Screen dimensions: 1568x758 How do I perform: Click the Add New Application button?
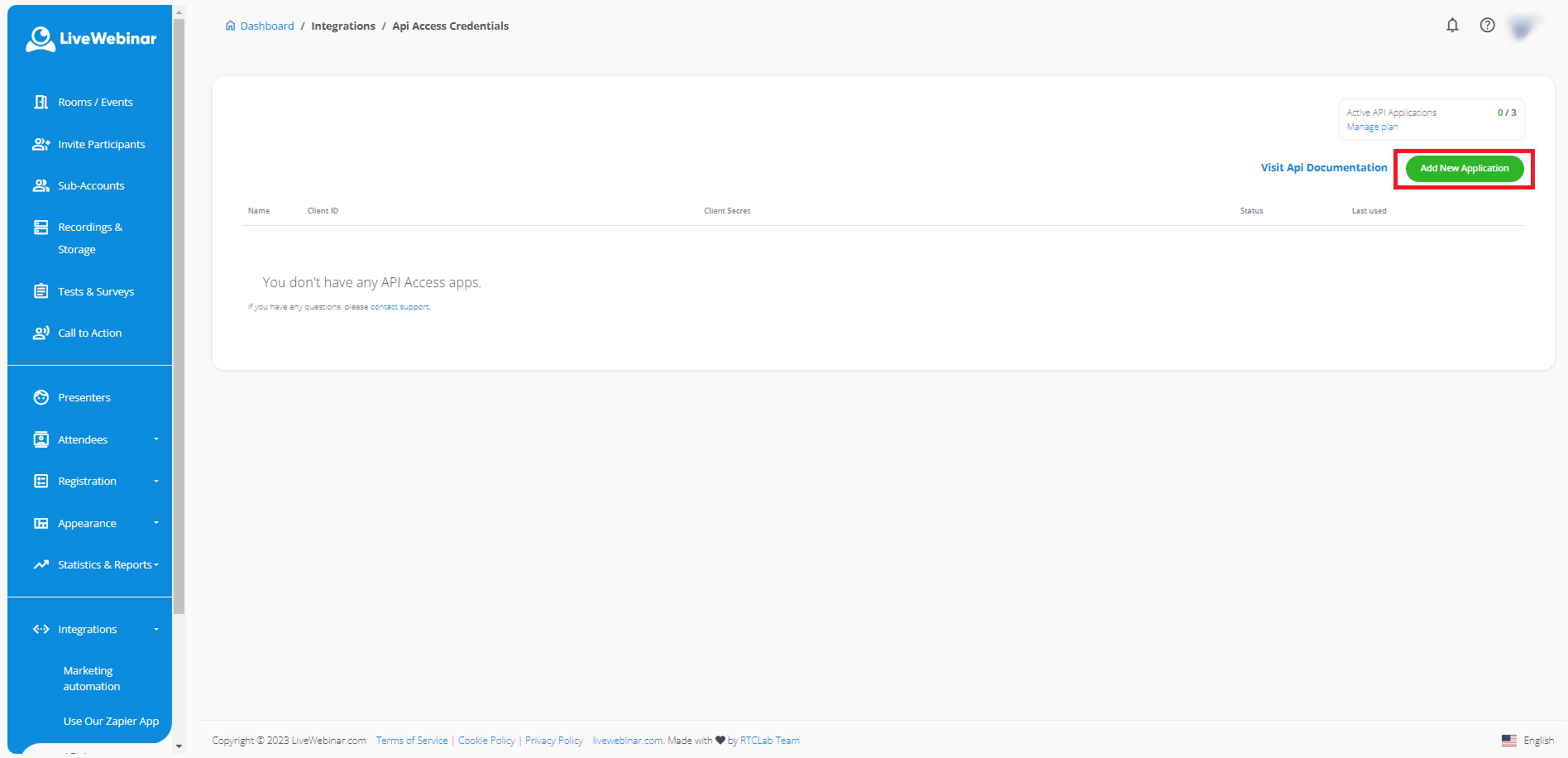pyautogui.click(x=1464, y=168)
